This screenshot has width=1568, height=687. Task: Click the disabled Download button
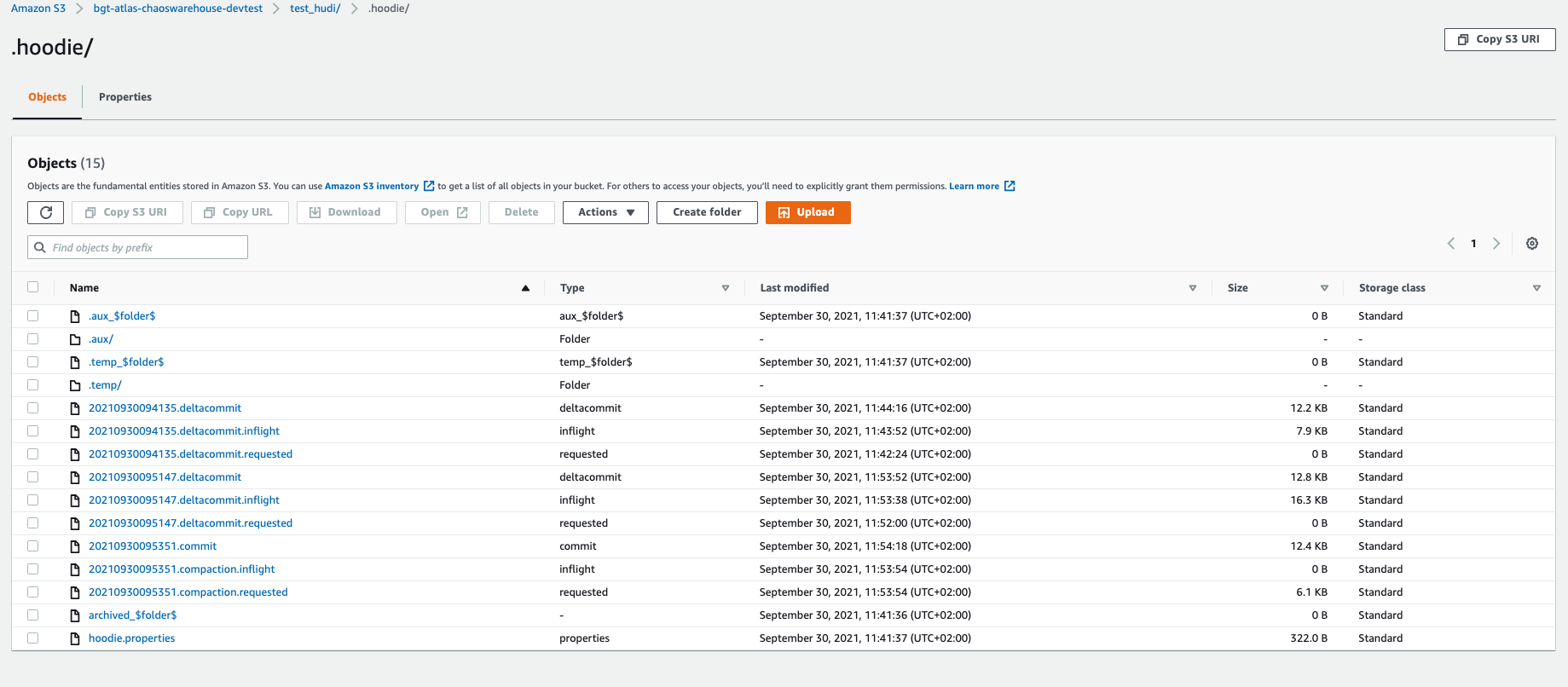click(x=346, y=212)
